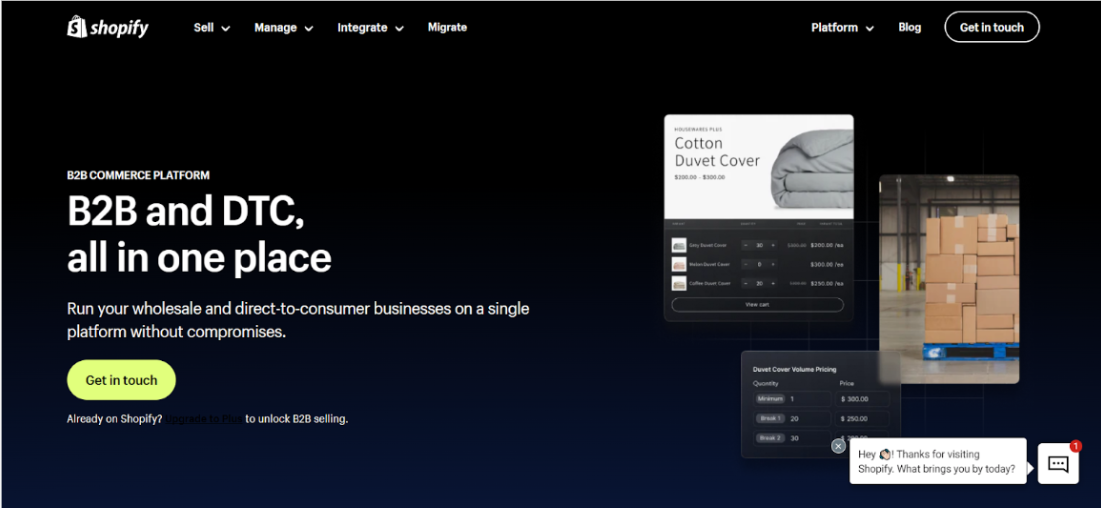Screen dimensions: 1101x508
Task: Increase Melon Duvet Cover quantity
Action: click(x=773, y=264)
